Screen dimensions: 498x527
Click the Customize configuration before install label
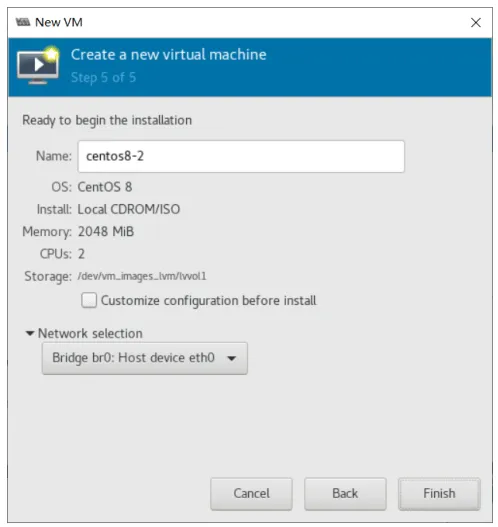tap(208, 300)
